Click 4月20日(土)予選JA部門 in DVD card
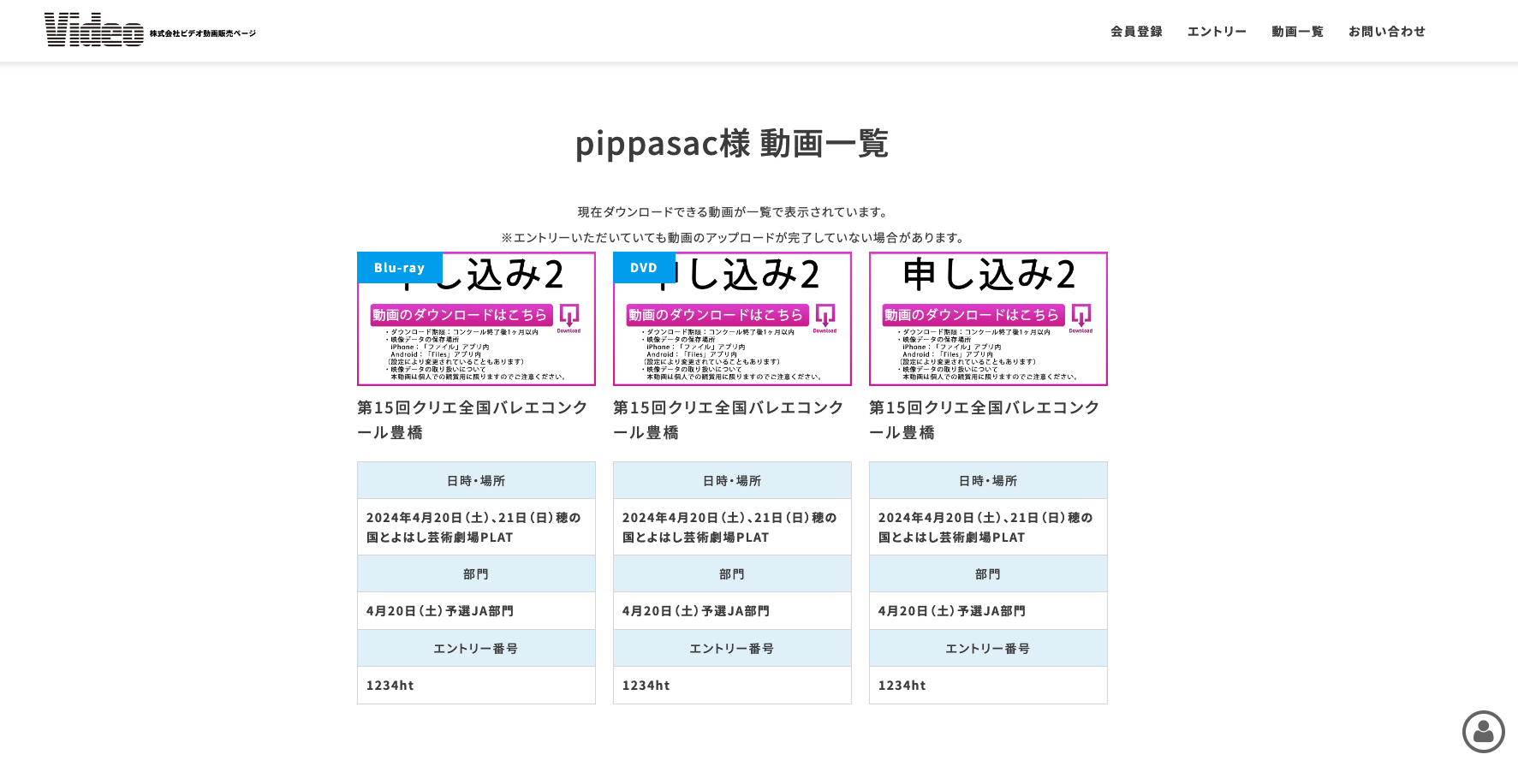The image size is (1518, 784). 696,611
